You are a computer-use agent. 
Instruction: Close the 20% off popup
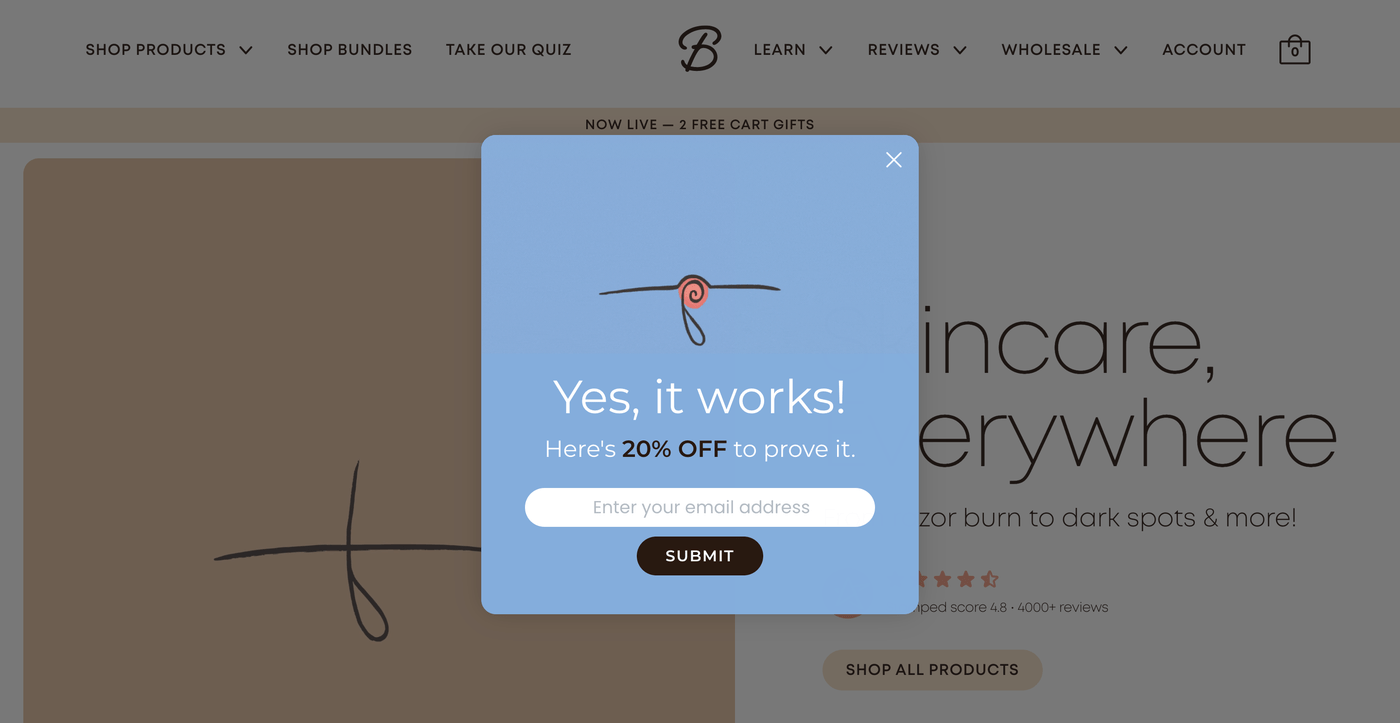tap(894, 160)
